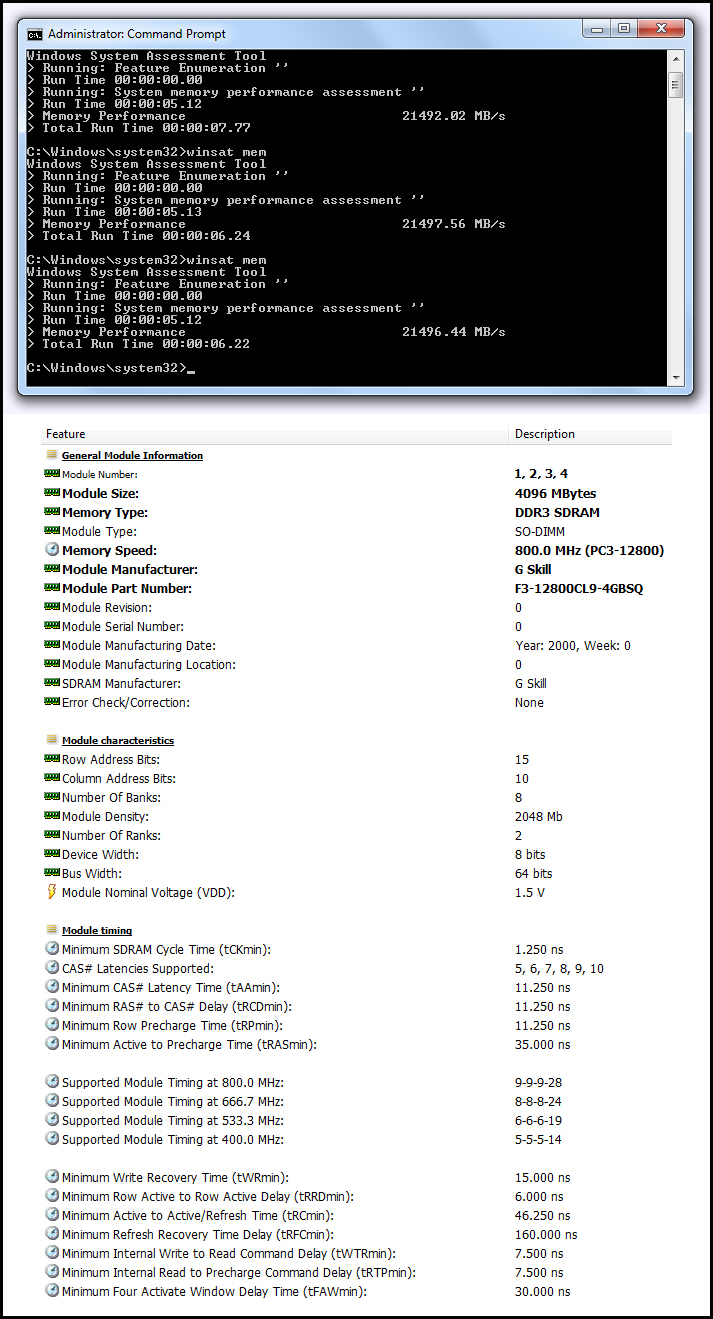Click the Memory Type row icon
Image resolution: width=713 pixels, height=1319 pixels.
pos(52,512)
